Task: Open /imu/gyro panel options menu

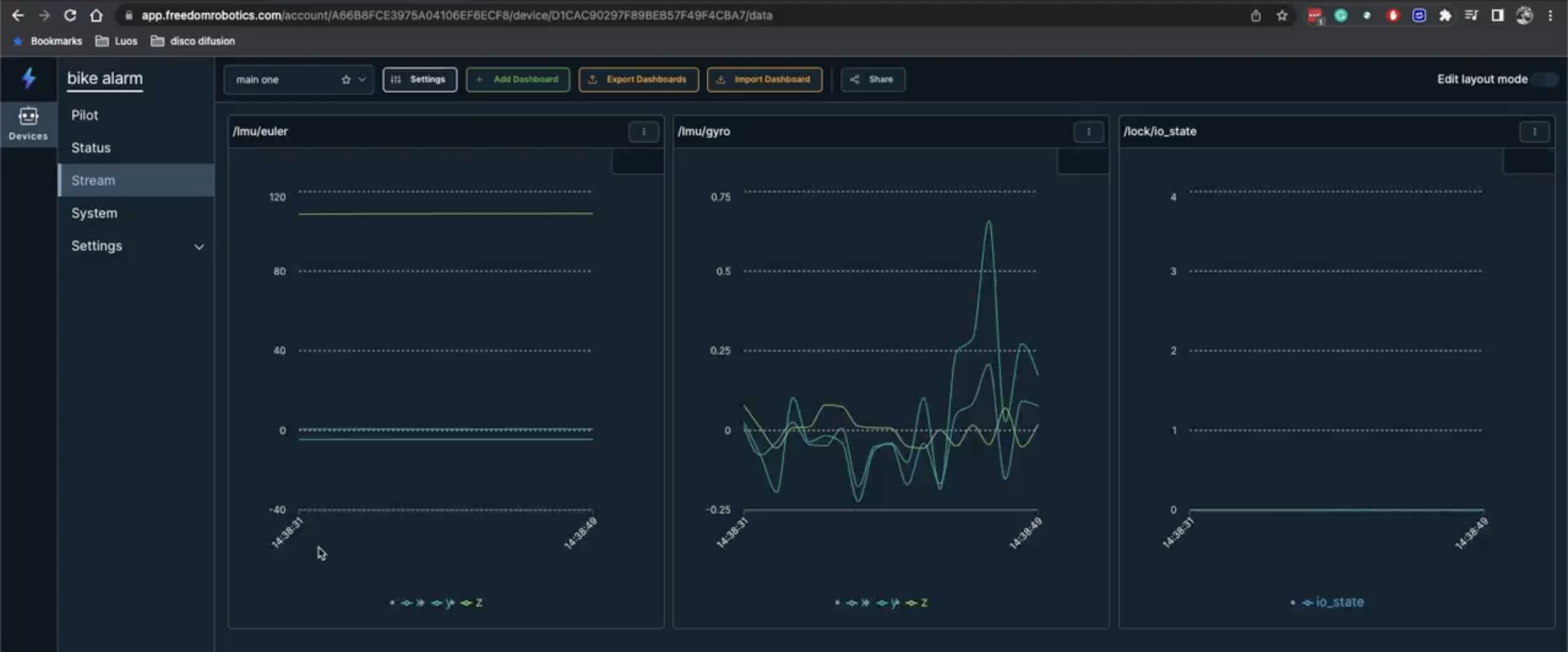Action: (x=1088, y=131)
